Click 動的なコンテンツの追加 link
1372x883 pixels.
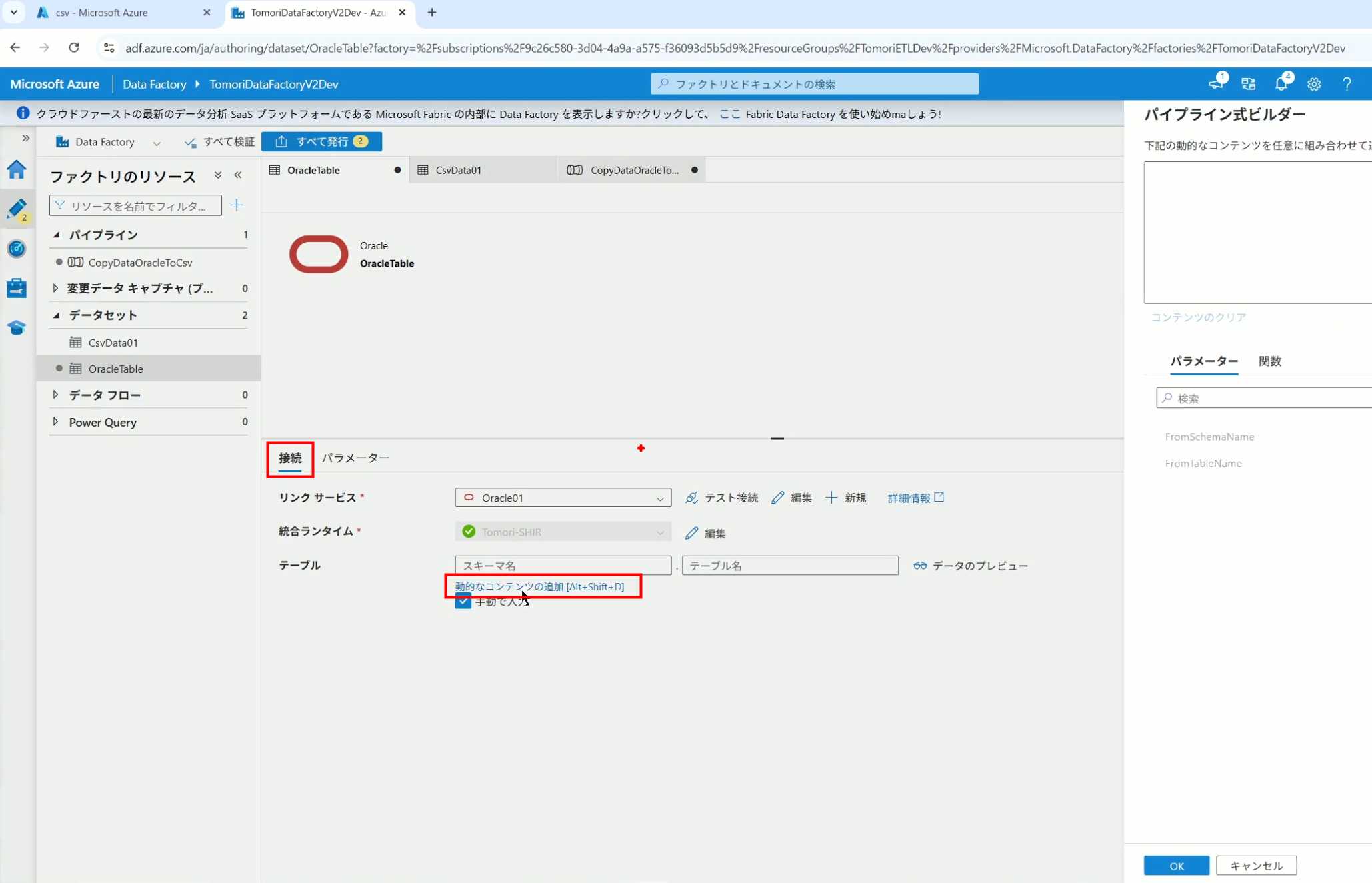539,586
